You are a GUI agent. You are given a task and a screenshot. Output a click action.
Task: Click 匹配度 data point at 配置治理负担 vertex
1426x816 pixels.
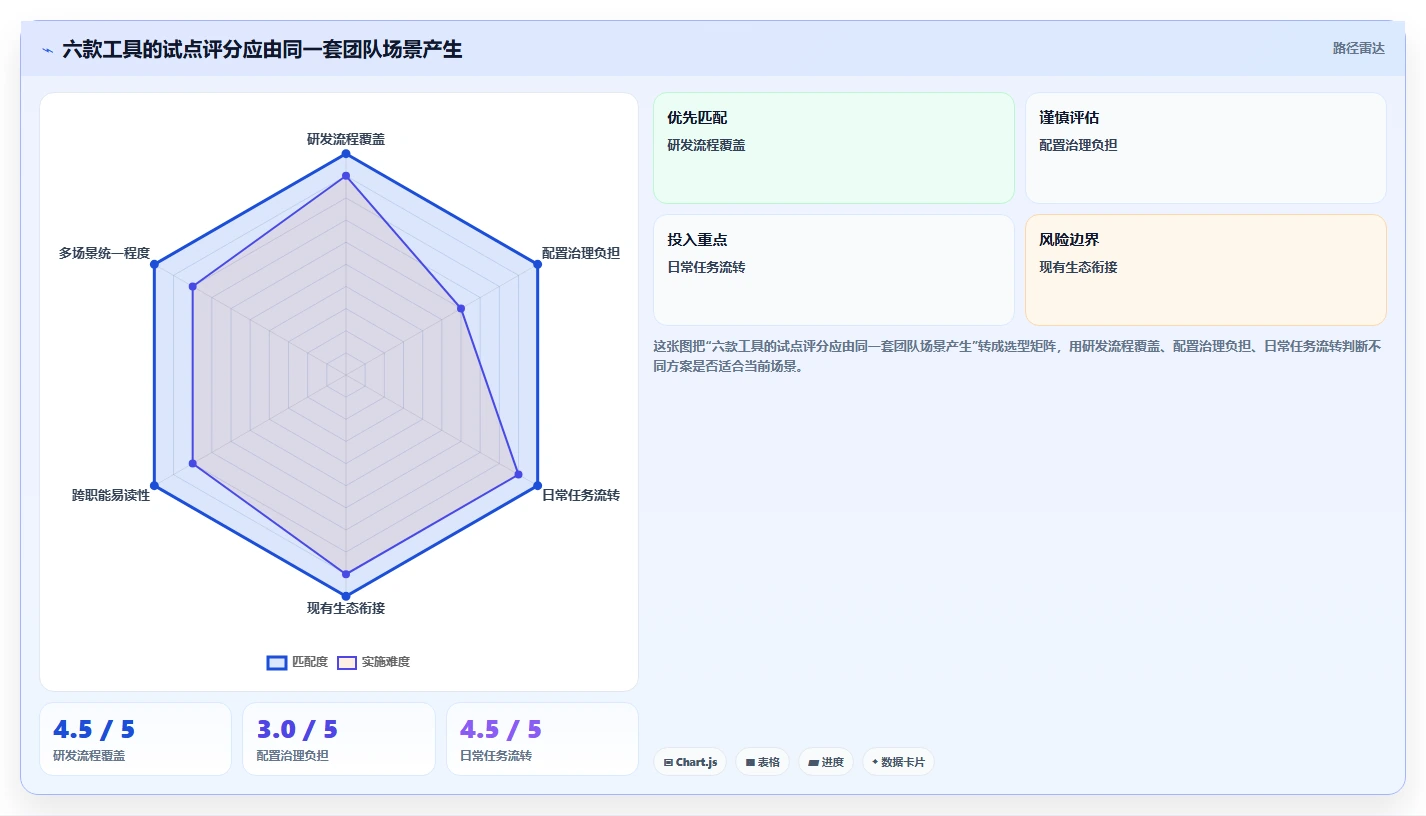point(537,264)
